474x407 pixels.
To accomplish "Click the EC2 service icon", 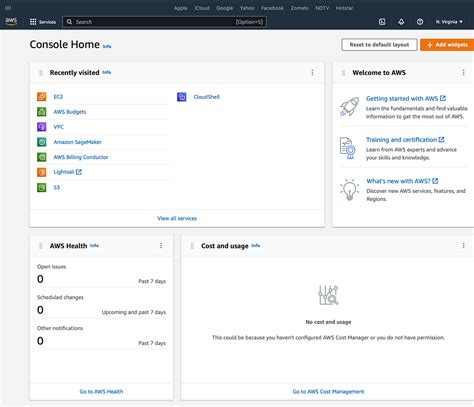I will pos(42,97).
